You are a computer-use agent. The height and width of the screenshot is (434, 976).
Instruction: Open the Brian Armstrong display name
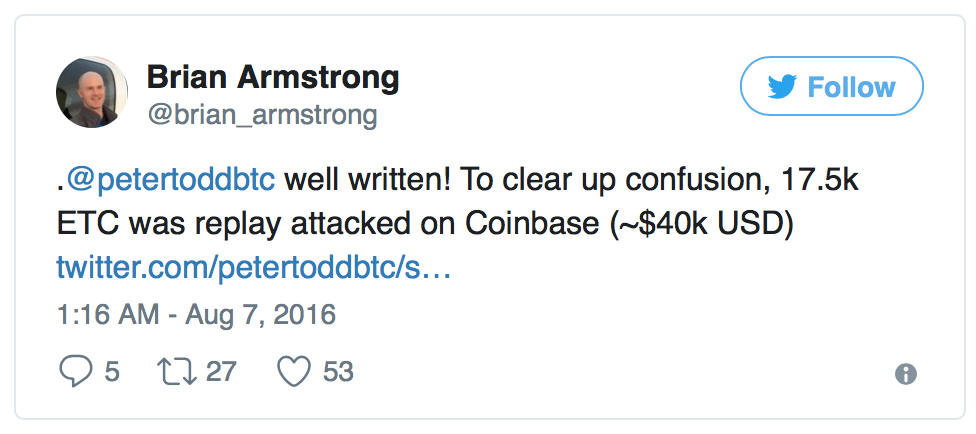pos(273,78)
